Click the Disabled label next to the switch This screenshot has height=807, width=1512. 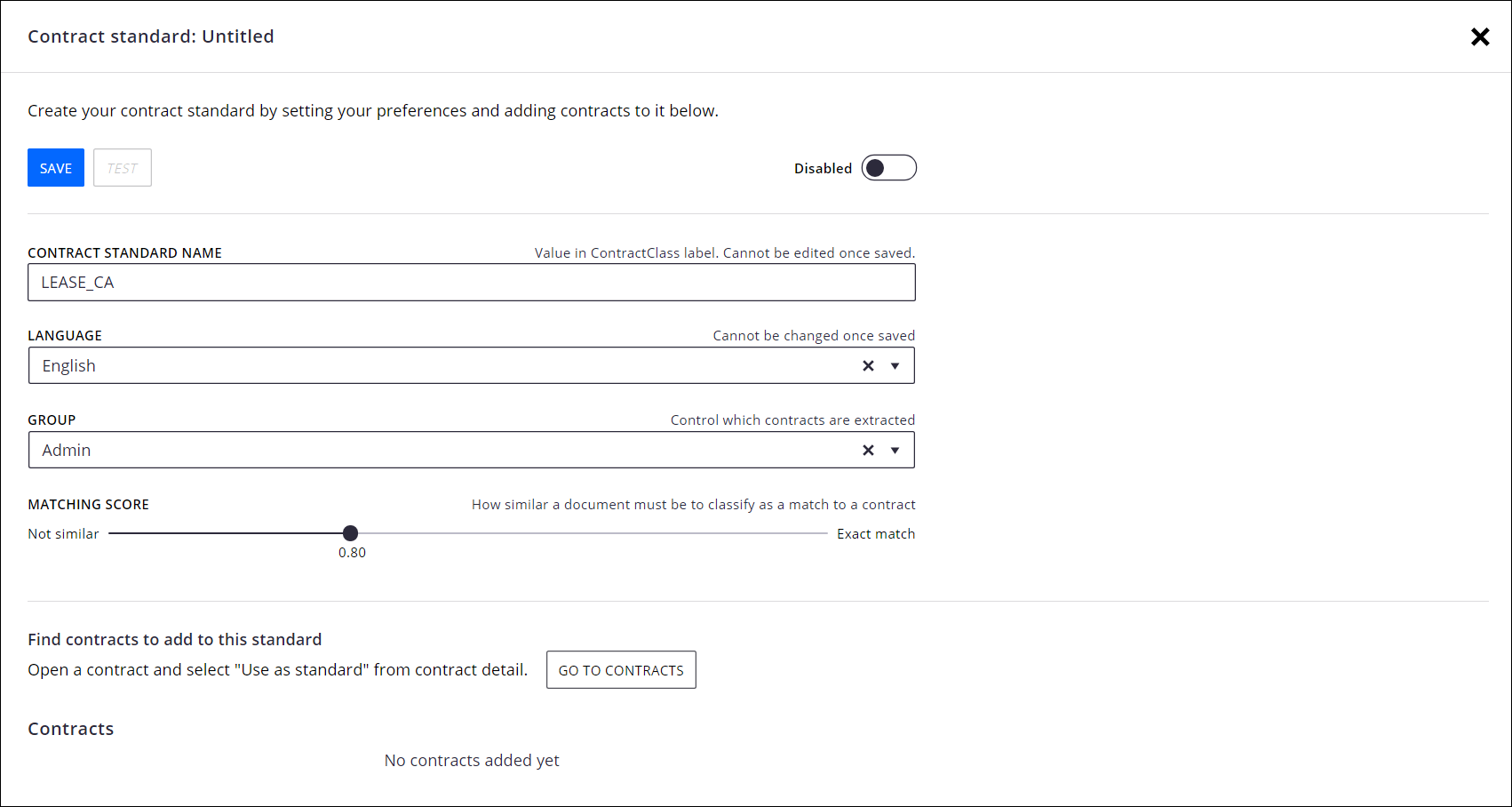(x=823, y=167)
